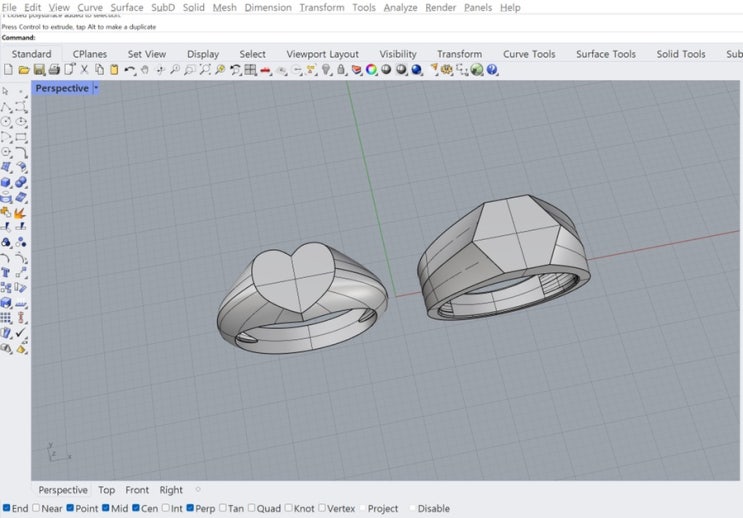This screenshot has width=743, height=518.
Task: Open the Perspective viewport dropdown arrow
Action: 96,88
